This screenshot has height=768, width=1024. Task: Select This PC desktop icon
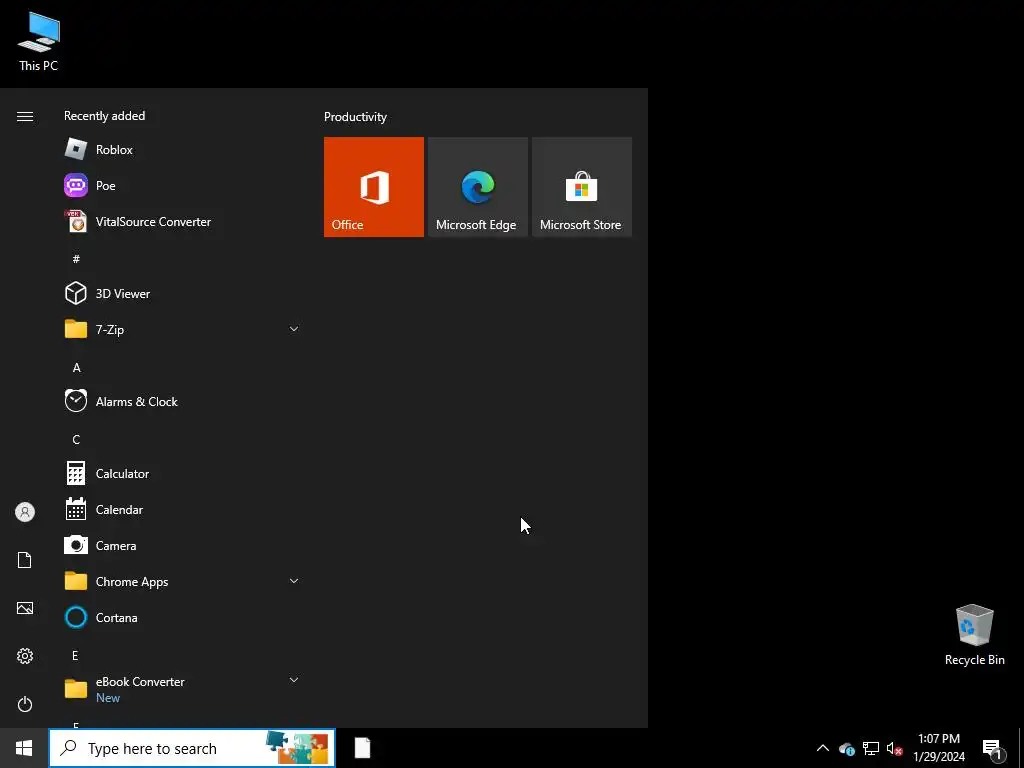(x=39, y=41)
